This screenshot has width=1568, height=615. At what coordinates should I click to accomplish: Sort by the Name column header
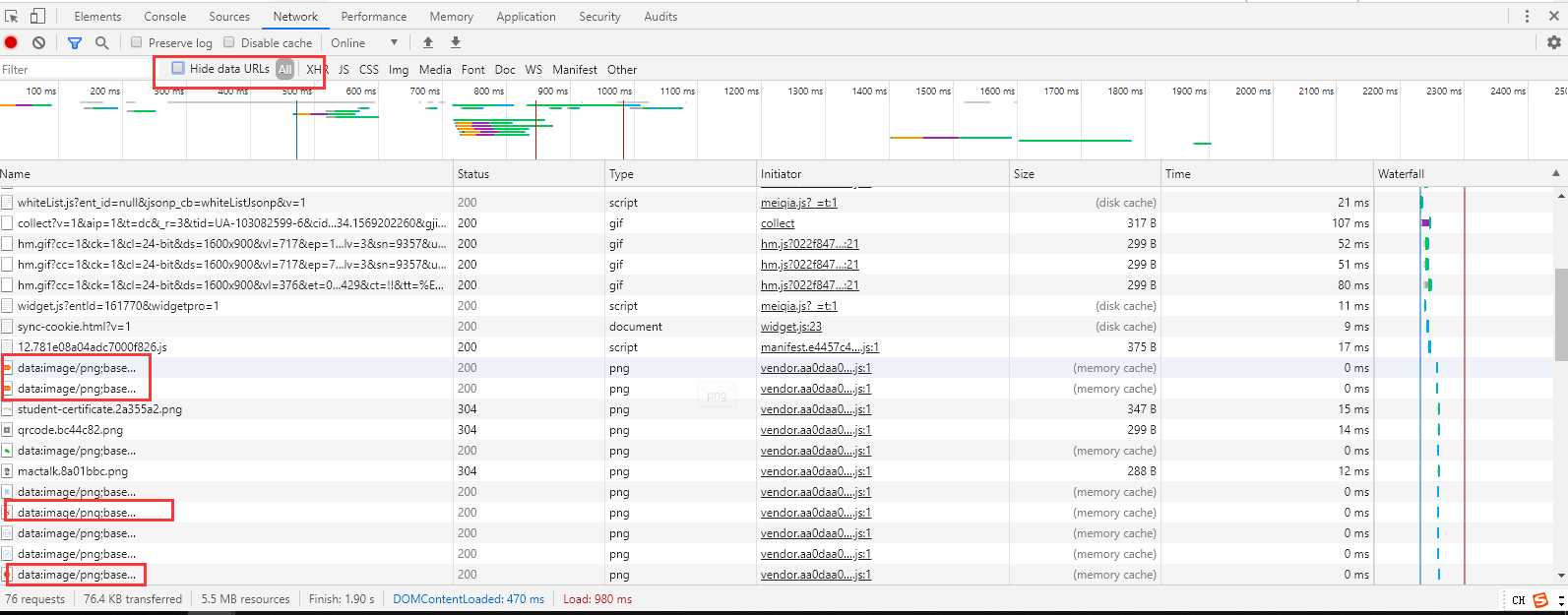point(225,173)
